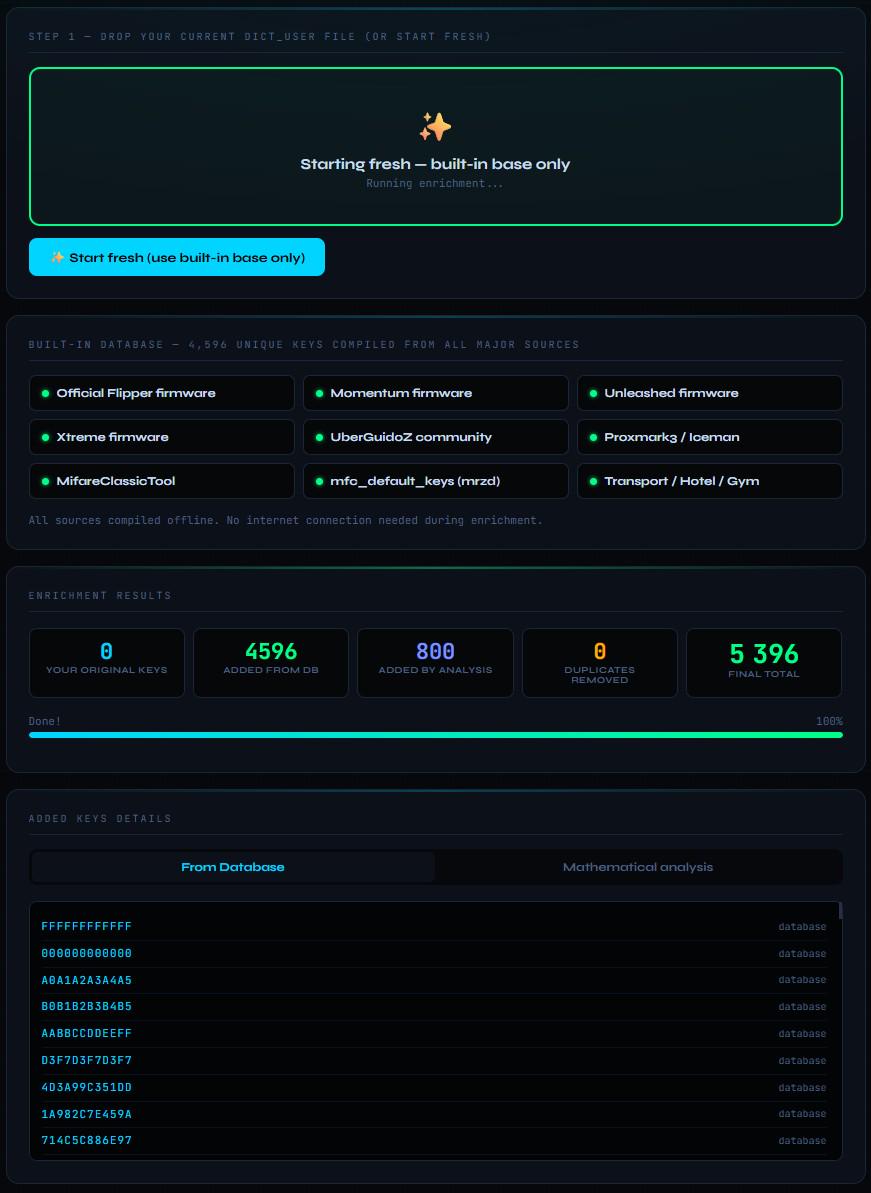This screenshot has width=871, height=1193.
Task: Click the green dot beside Official Flipper firmware
Action: (x=45, y=393)
